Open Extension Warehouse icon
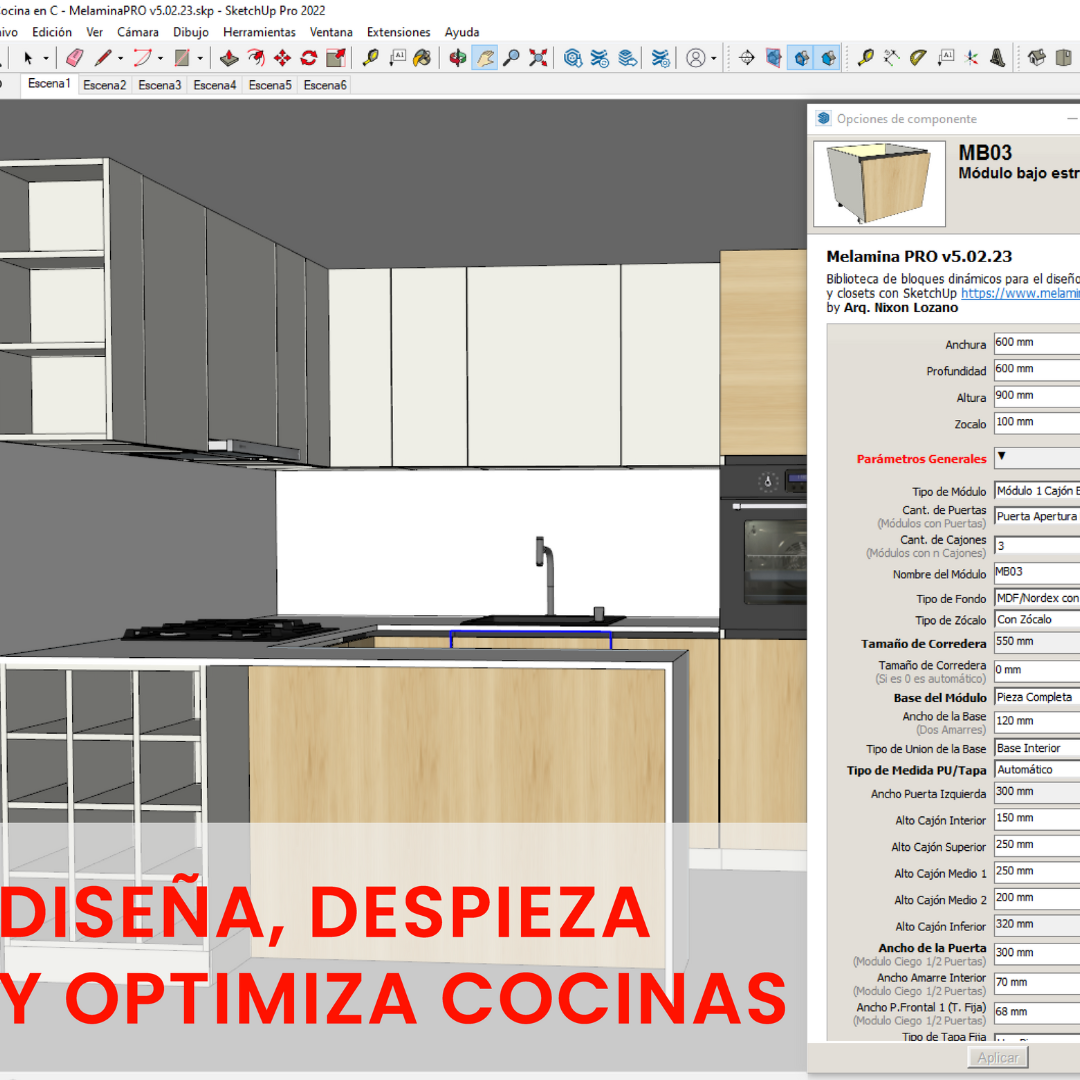 click(x=600, y=59)
